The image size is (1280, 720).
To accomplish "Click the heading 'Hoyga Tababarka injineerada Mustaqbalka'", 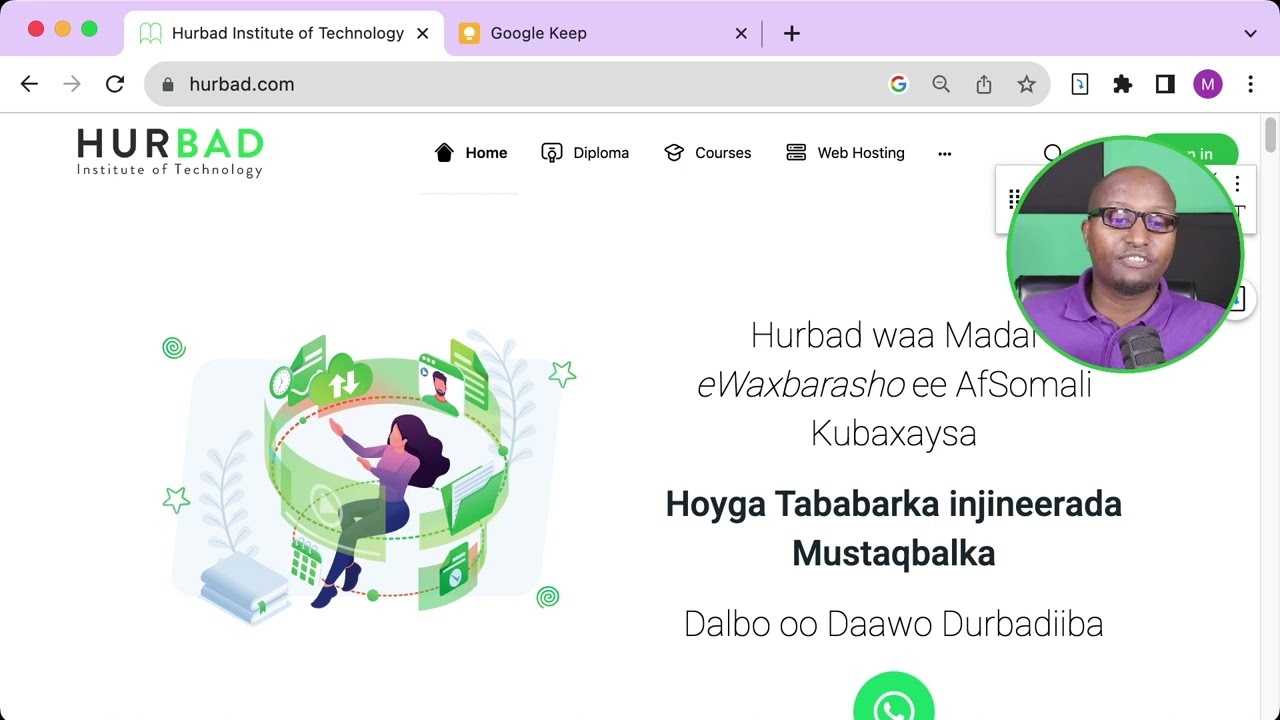I will point(893,528).
